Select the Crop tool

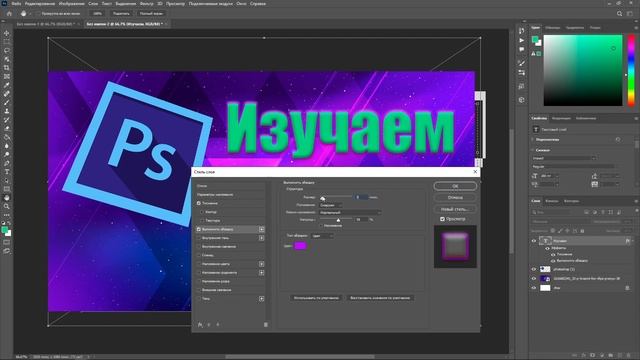pyautogui.click(x=7, y=68)
